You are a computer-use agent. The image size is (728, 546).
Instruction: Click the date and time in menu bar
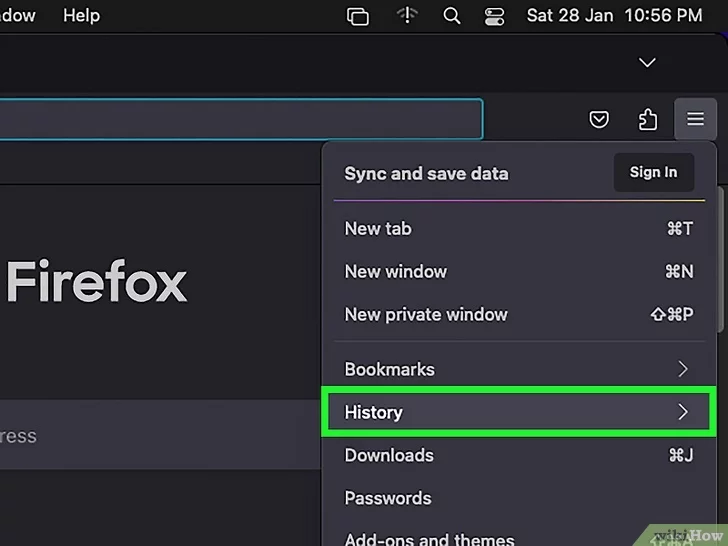[x=614, y=15]
